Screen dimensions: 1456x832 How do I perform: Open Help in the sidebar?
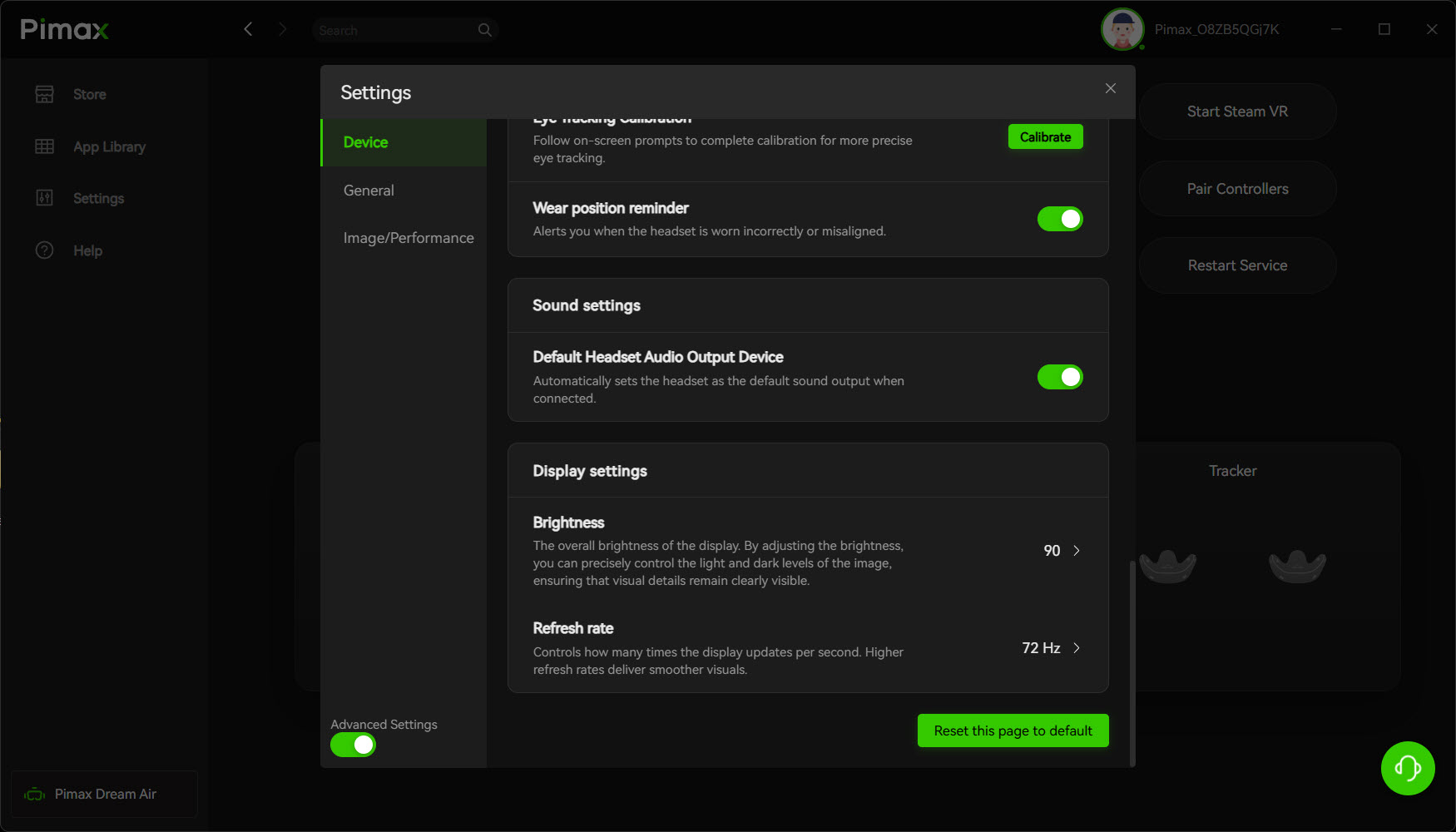coord(87,250)
